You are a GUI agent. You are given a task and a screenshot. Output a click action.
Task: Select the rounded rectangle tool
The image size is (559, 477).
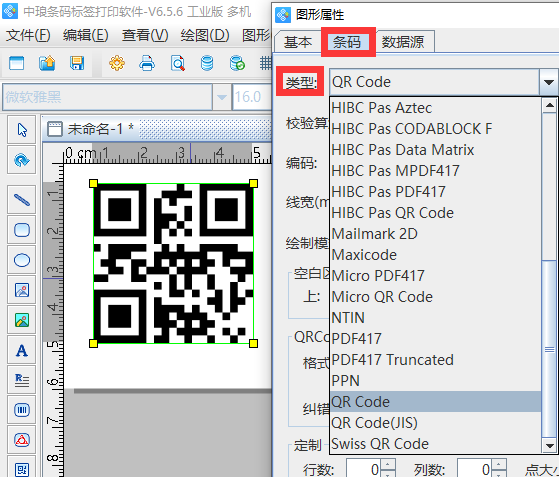[22, 230]
